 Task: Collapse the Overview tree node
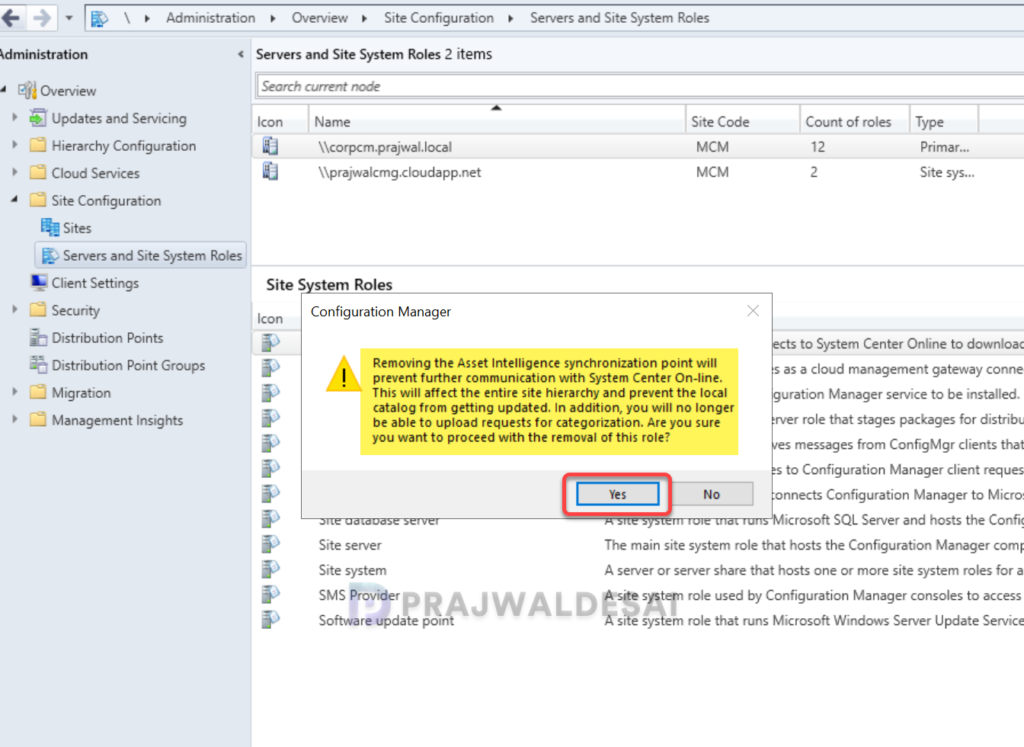[x=5, y=89]
